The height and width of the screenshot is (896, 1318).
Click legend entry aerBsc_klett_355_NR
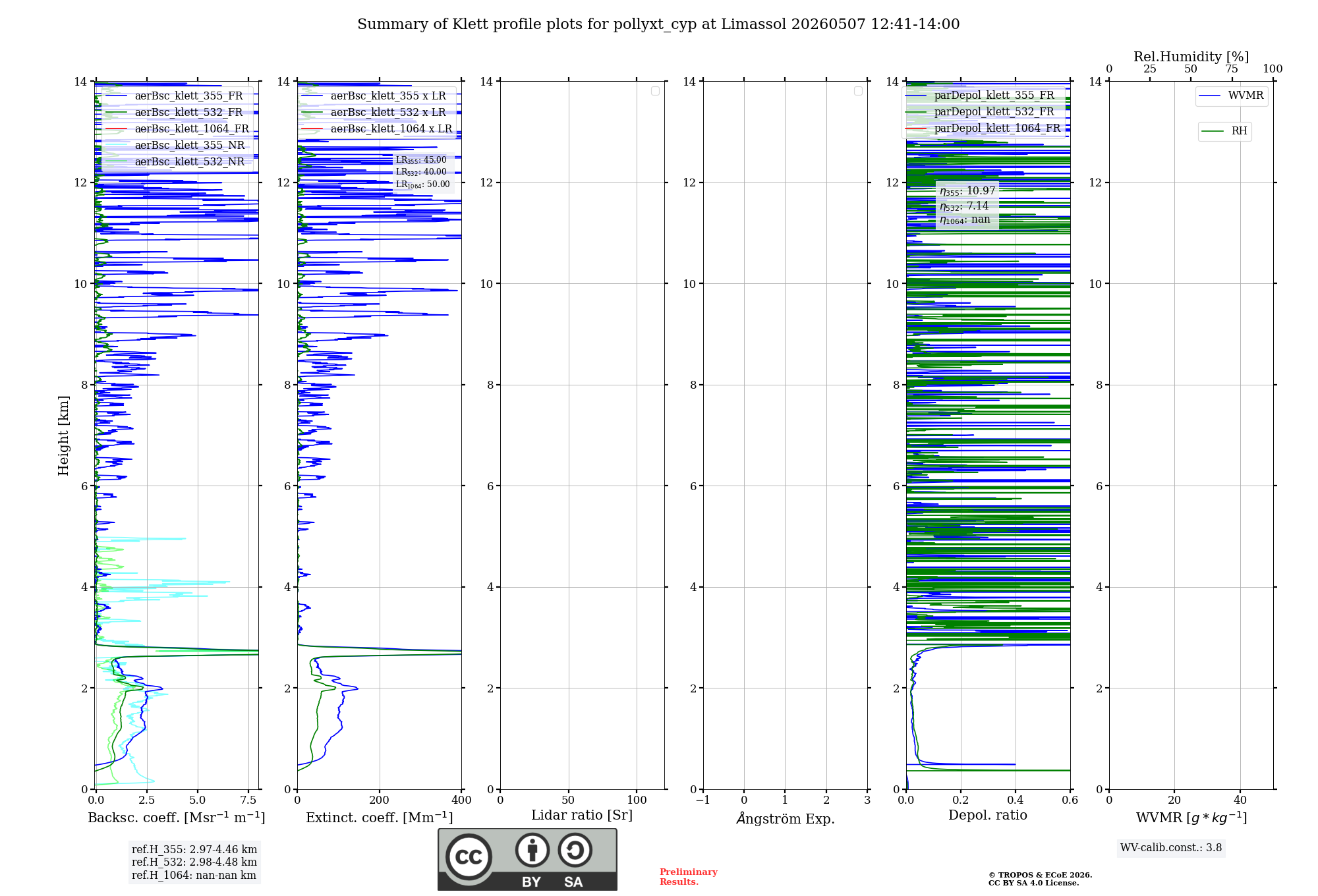coord(175,145)
